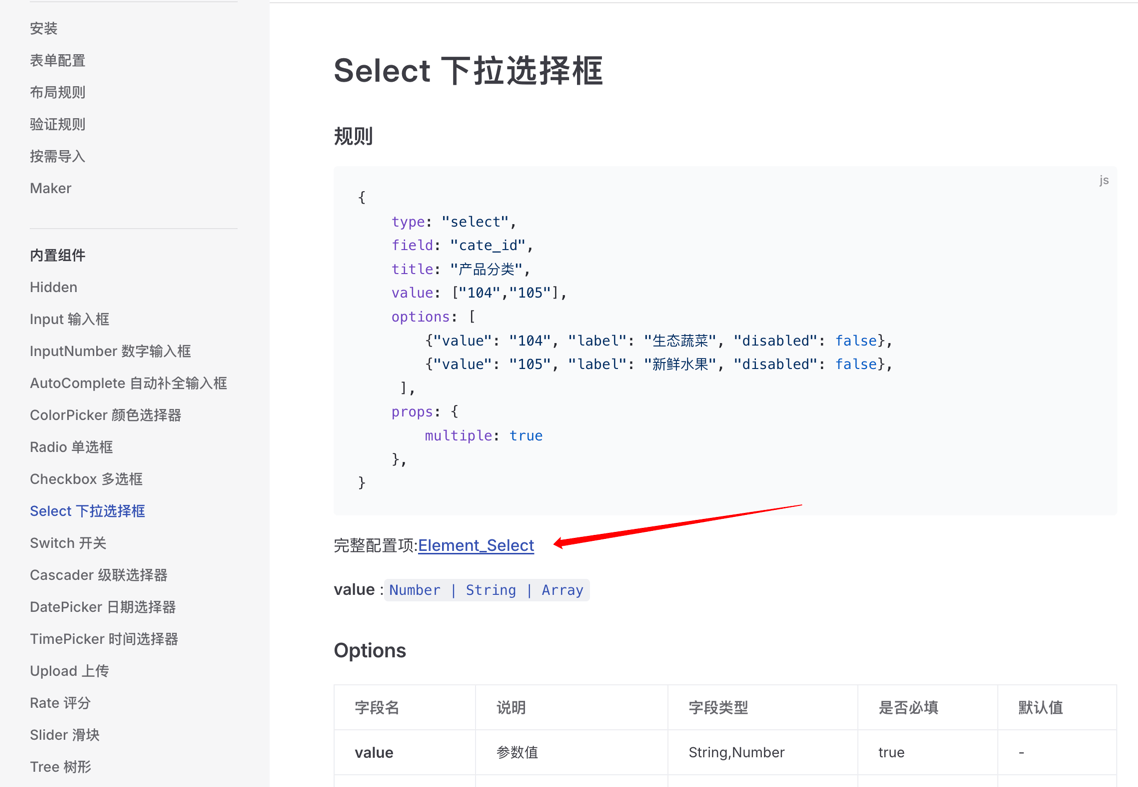Open 验证规则 sidebar page
The width and height of the screenshot is (1138, 787).
(58, 124)
